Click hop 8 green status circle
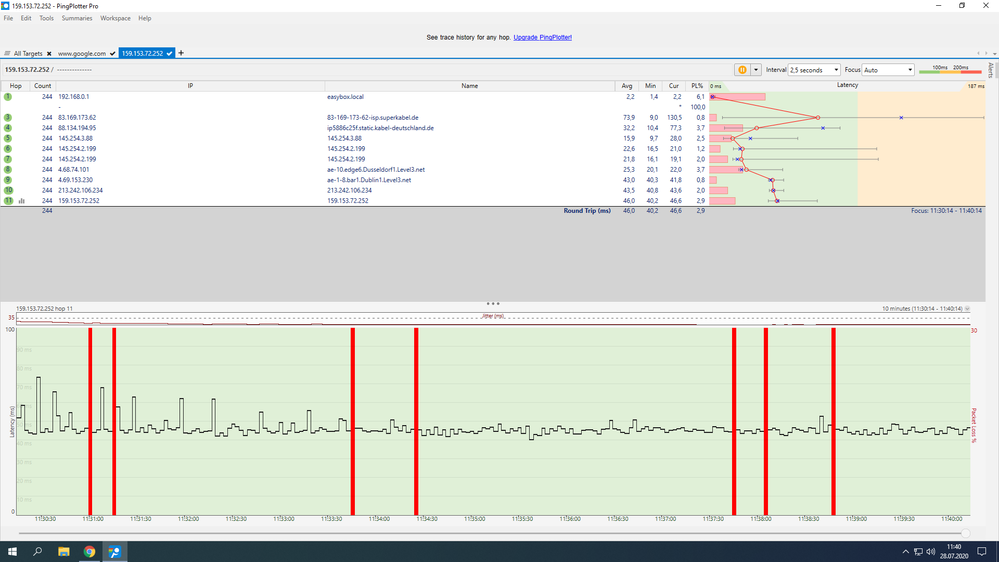This screenshot has width=999, height=562. tap(8, 169)
